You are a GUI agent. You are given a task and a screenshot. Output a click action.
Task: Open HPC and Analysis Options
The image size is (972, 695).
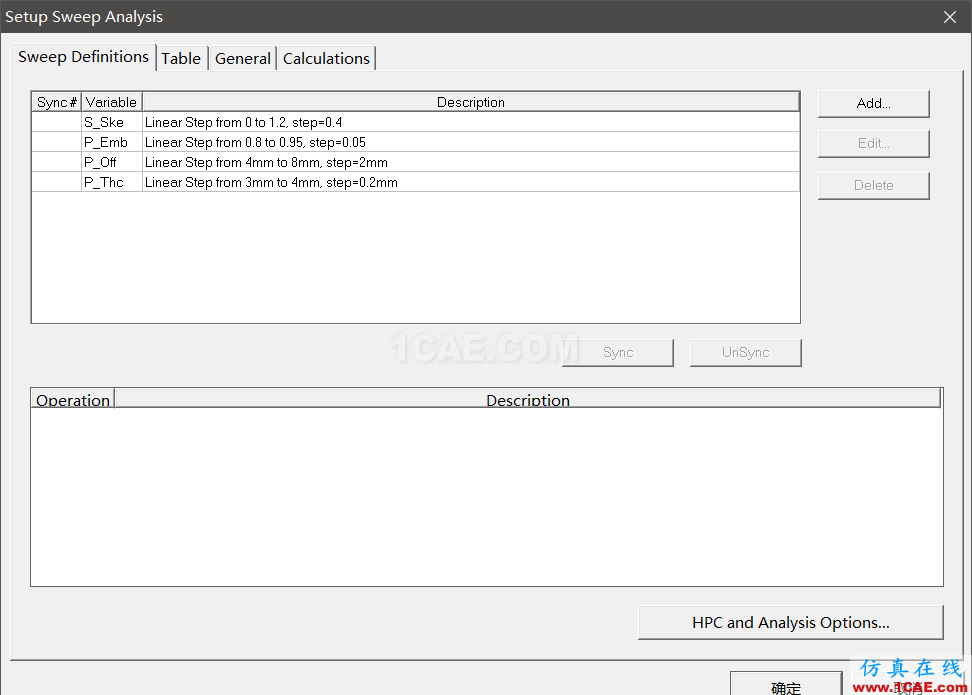pos(790,622)
